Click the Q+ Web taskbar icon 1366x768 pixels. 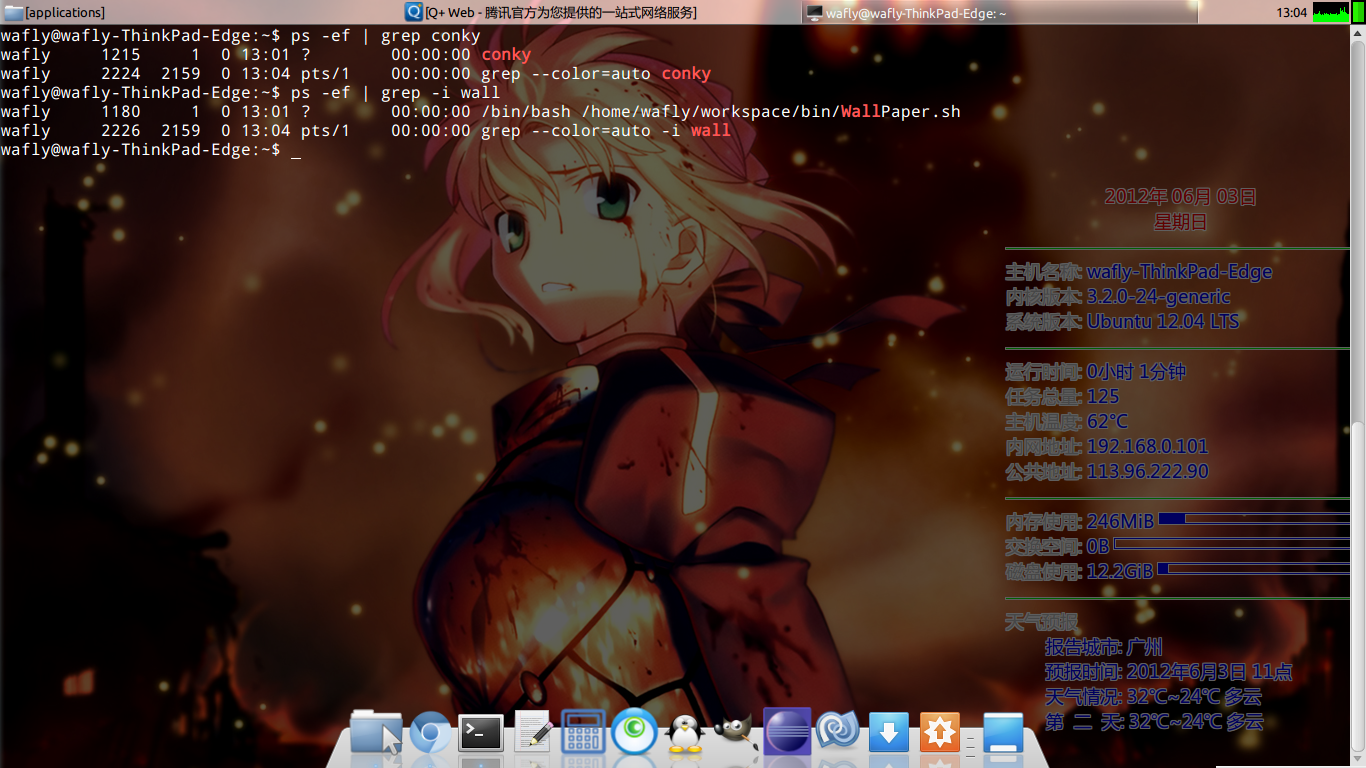[414, 12]
